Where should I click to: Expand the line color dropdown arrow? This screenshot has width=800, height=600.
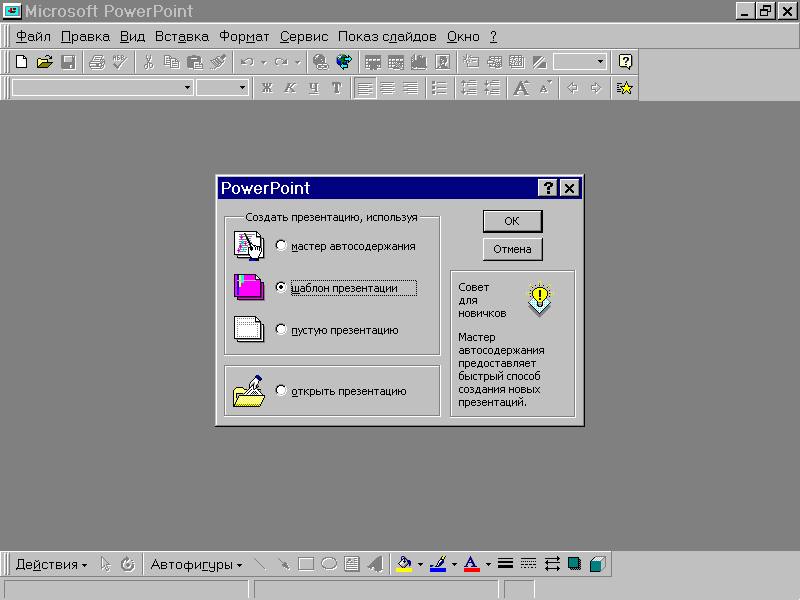point(454,564)
